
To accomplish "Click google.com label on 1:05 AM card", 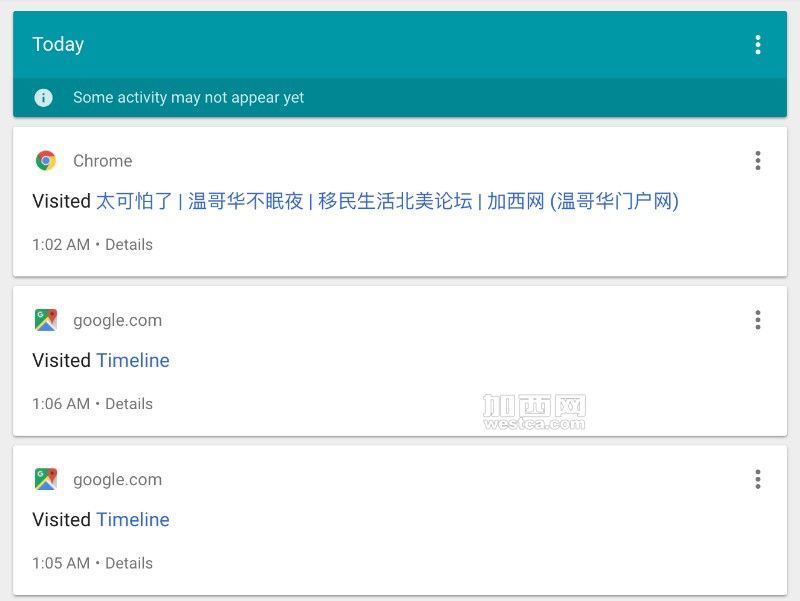I will click(117, 480).
